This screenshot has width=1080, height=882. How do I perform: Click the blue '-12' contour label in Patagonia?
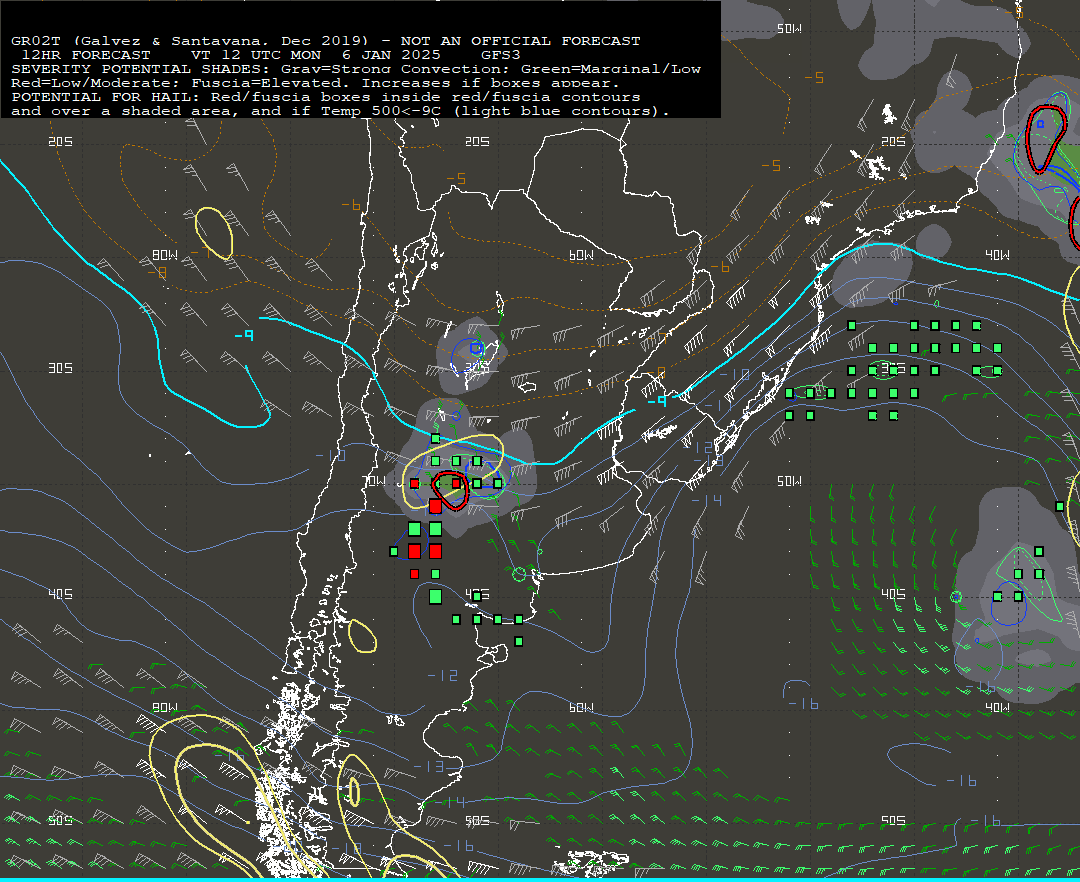pyautogui.click(x=443, y=675)
